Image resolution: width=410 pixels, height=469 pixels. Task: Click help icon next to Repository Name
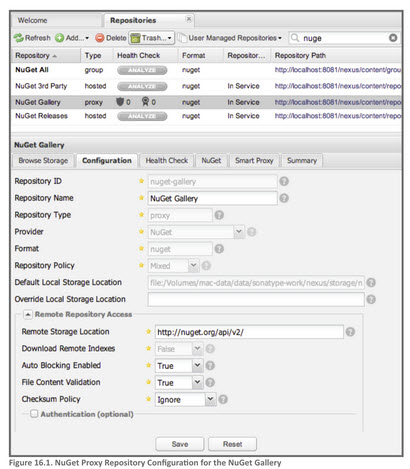pos(284,198)
